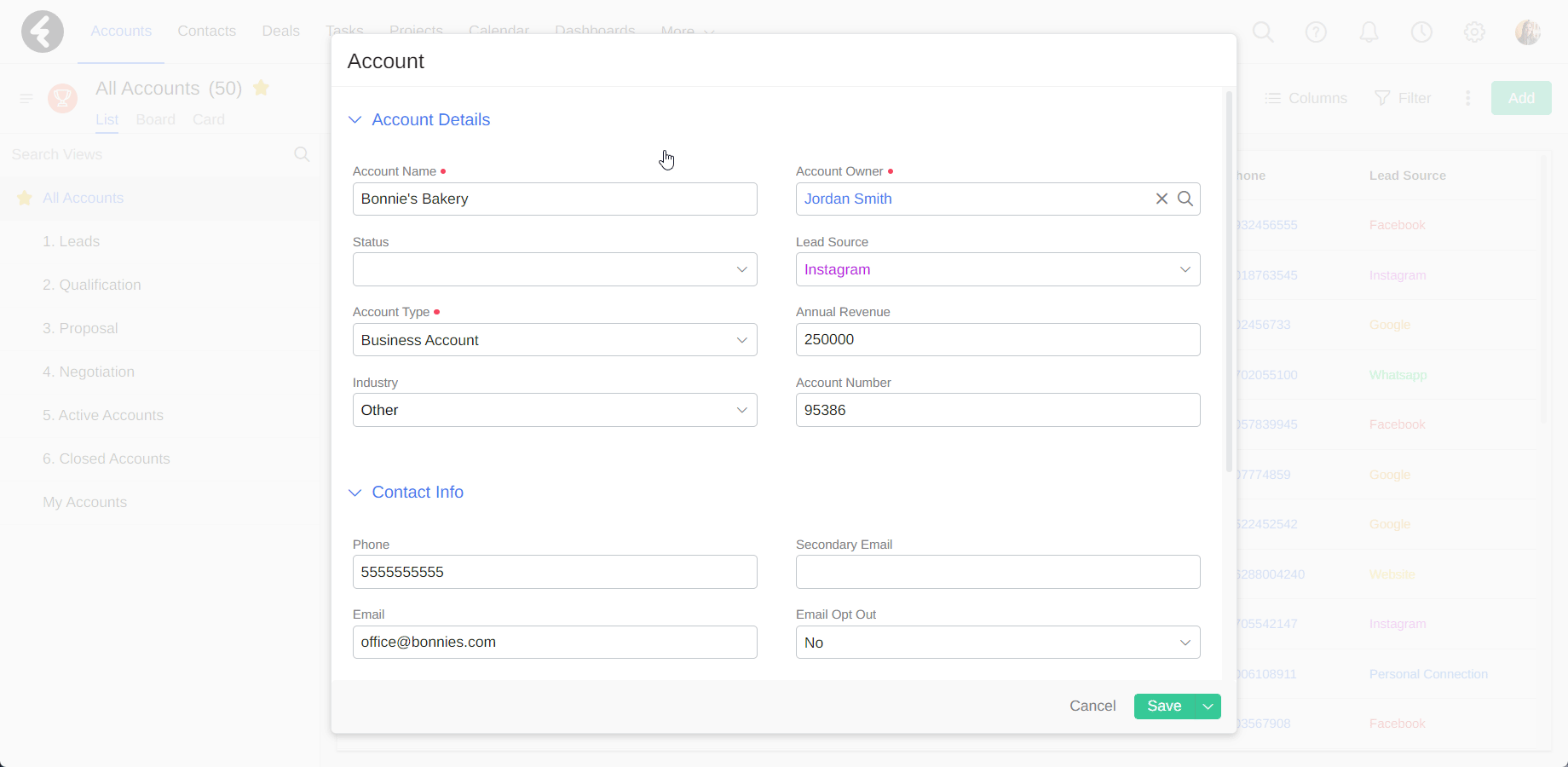Viewport: 1568px width, 767px height.
Task: Go to the Contacts tab
Action: coord(207,32)
